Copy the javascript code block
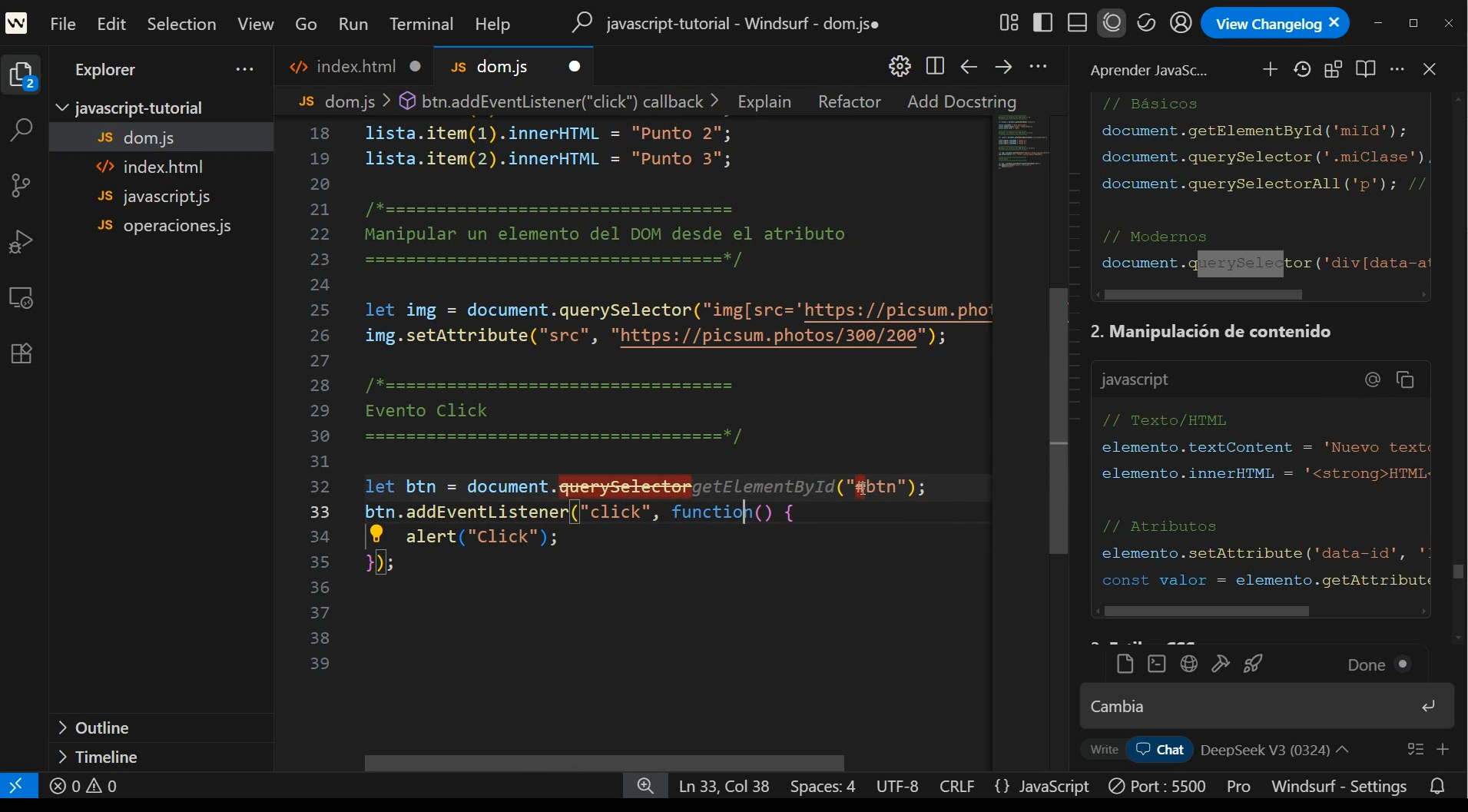 (1405, 379)
